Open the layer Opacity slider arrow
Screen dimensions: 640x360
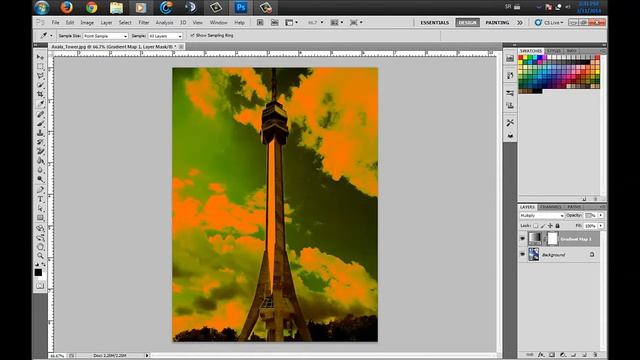point(601,215)
